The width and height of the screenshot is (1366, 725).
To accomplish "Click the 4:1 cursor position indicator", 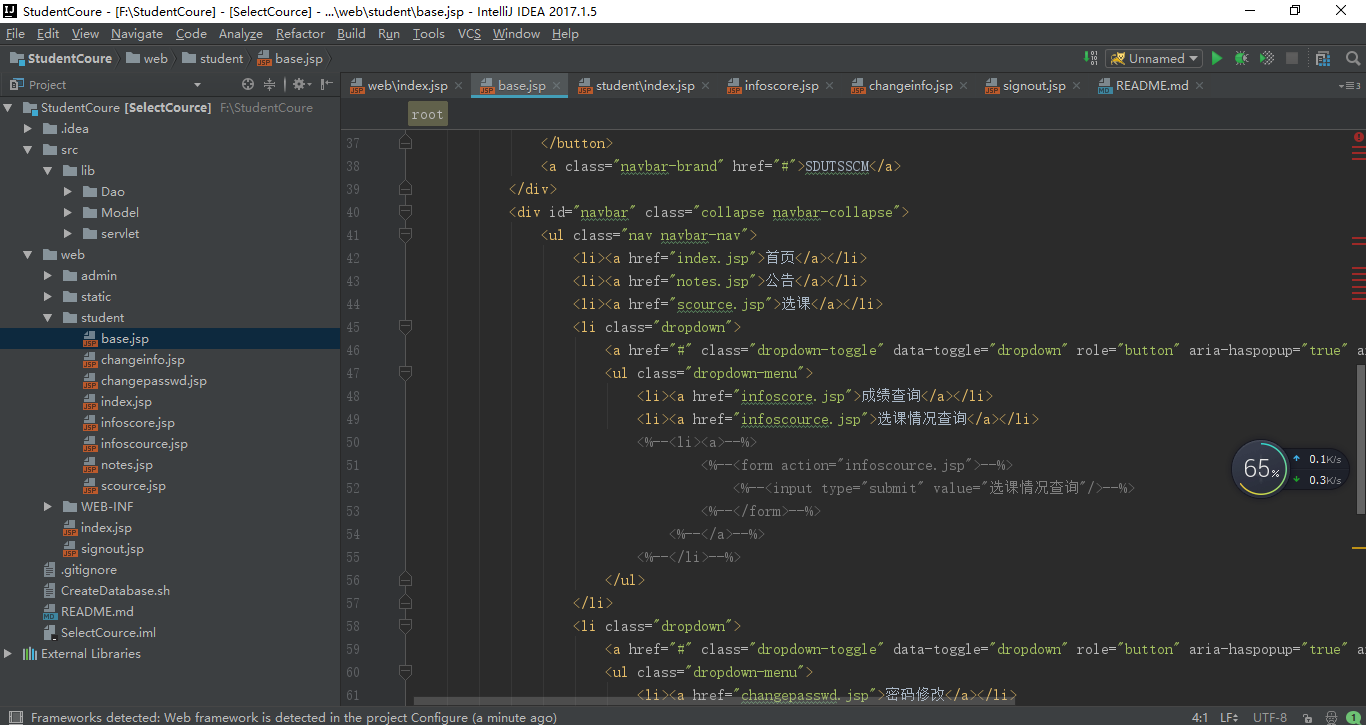I will [x=1199, y=717].
